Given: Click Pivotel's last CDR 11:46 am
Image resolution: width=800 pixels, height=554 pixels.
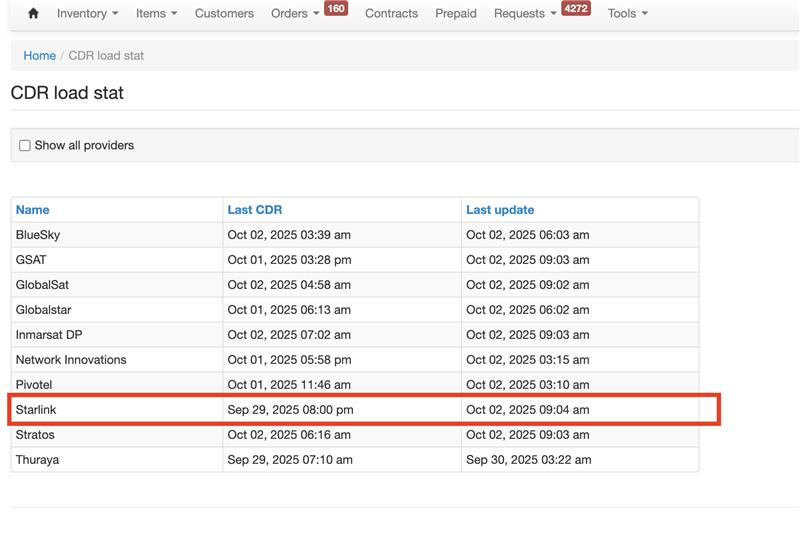Looking at the screenshot, I should pyautogui.click(x=289, y=385).
